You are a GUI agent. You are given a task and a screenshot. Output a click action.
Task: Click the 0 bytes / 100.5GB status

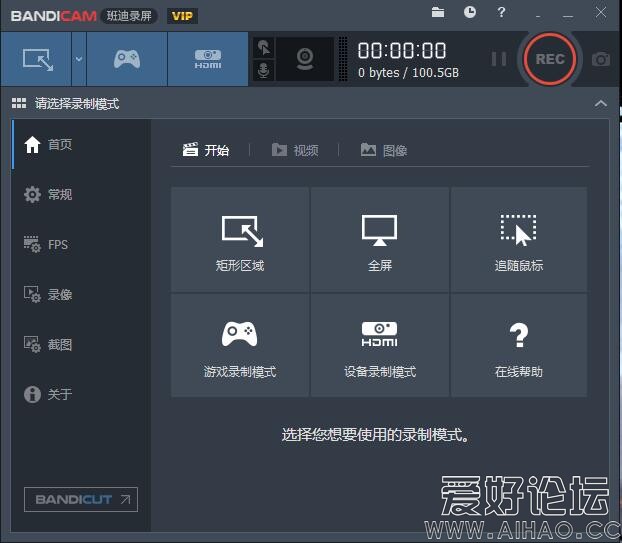408,73
